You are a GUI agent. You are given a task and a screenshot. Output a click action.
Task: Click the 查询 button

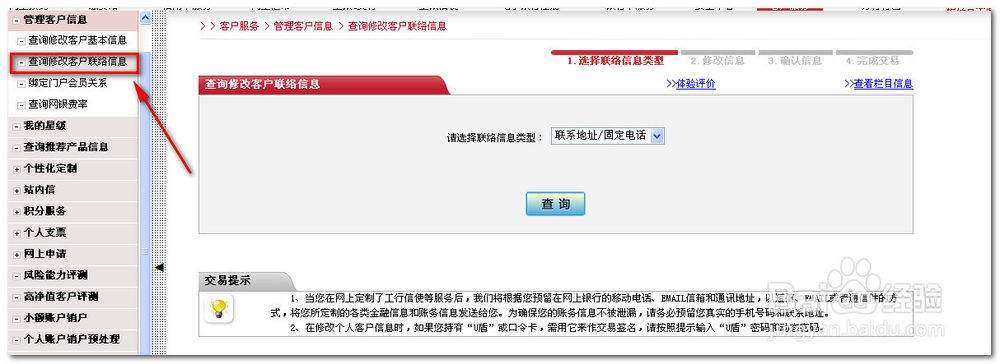[x=555, y=204]
